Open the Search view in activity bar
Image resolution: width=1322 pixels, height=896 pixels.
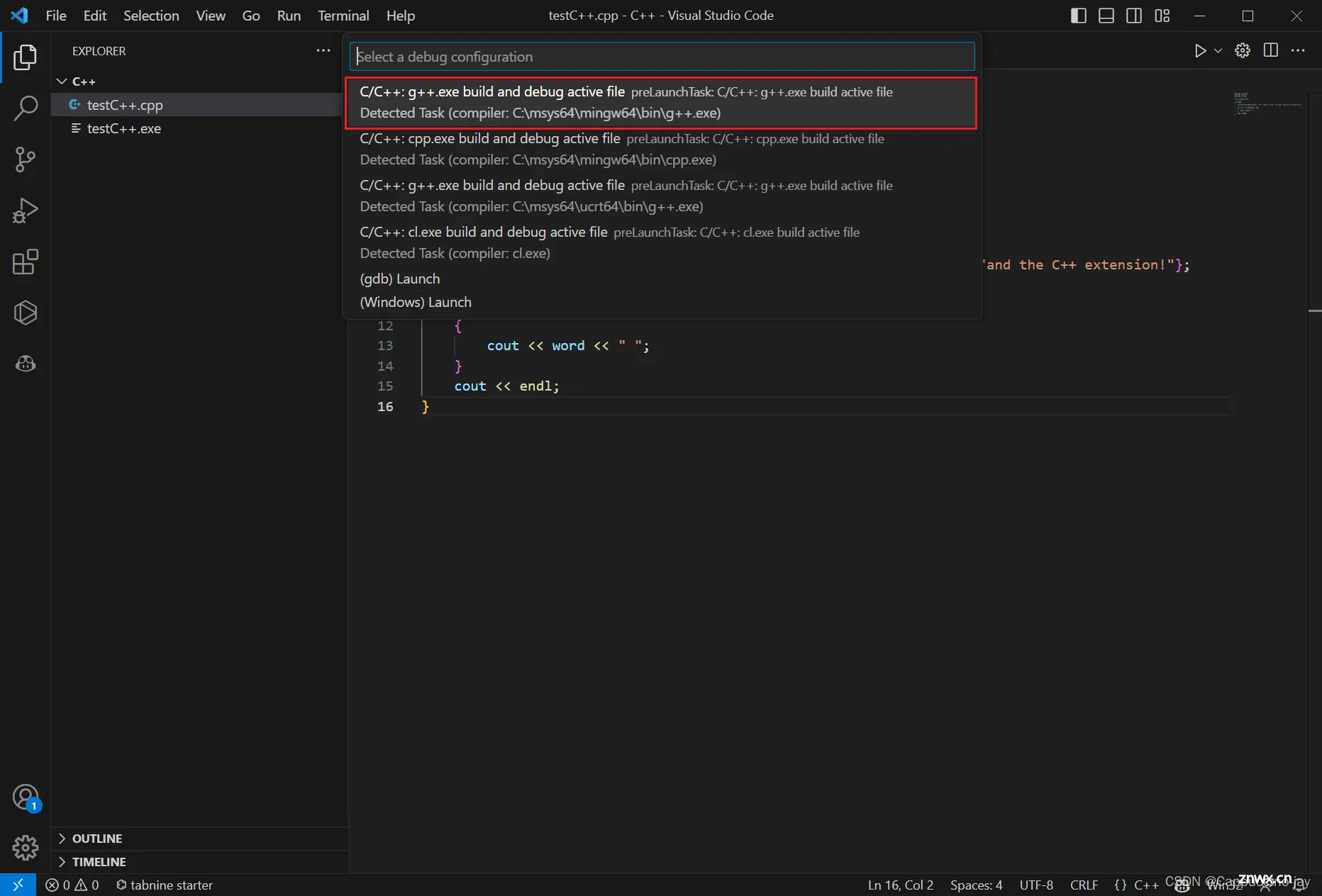coord(26,108)
